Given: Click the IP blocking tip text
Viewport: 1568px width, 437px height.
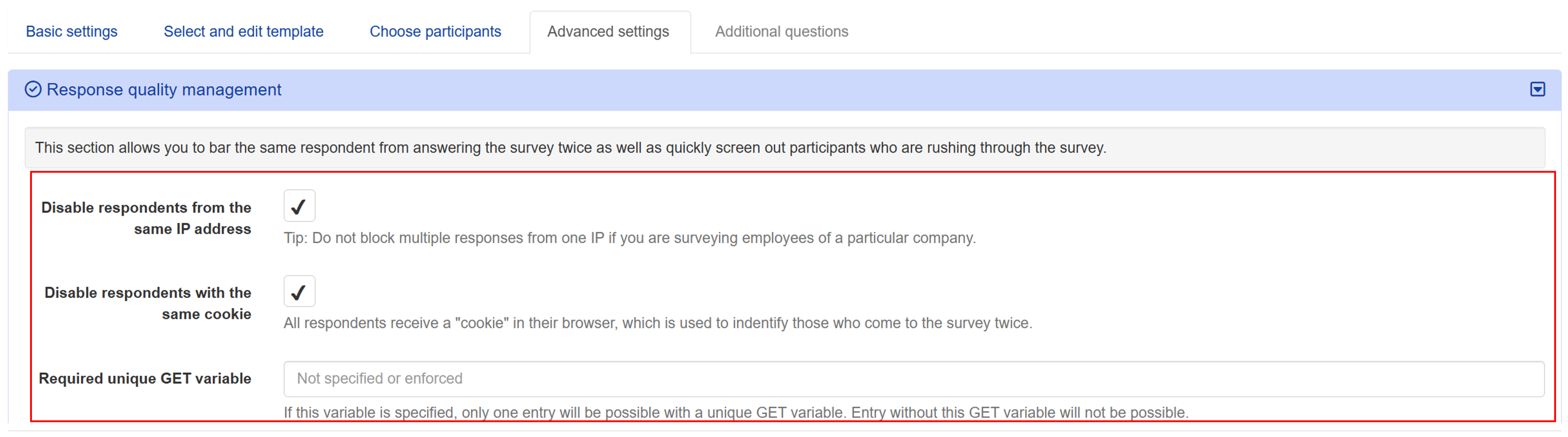Looking at the screenshot, I should [x=629, y=238].
